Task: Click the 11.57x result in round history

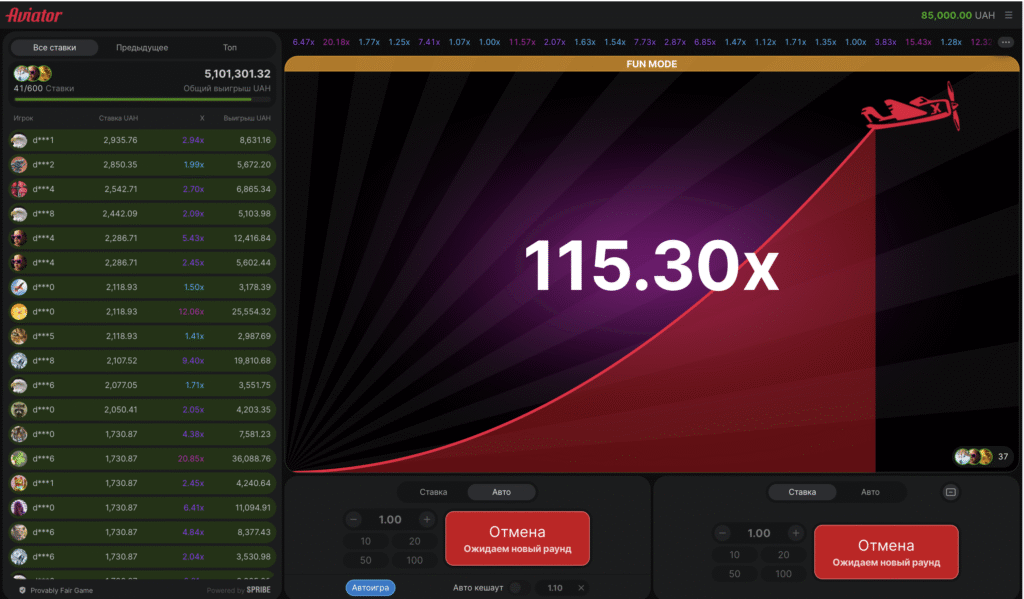Action: (x=522, y=42)
